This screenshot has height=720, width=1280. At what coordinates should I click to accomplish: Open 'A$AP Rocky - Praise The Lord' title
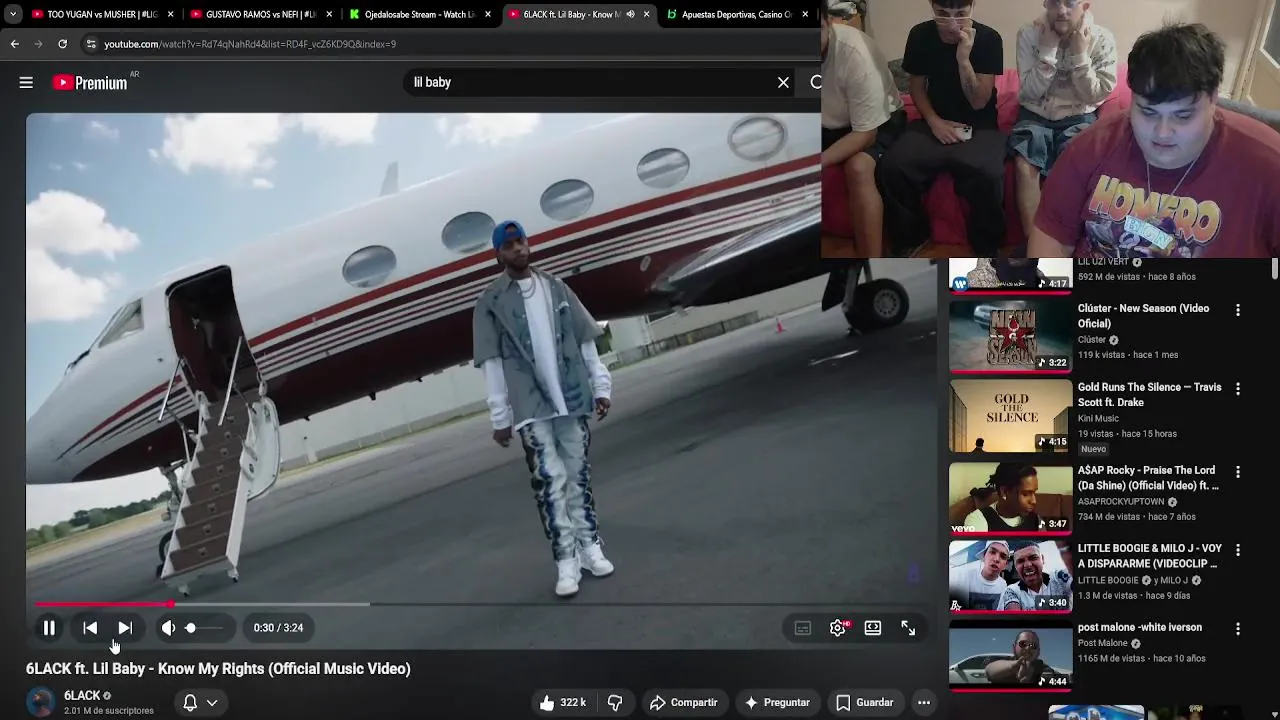pos(1148,478)
